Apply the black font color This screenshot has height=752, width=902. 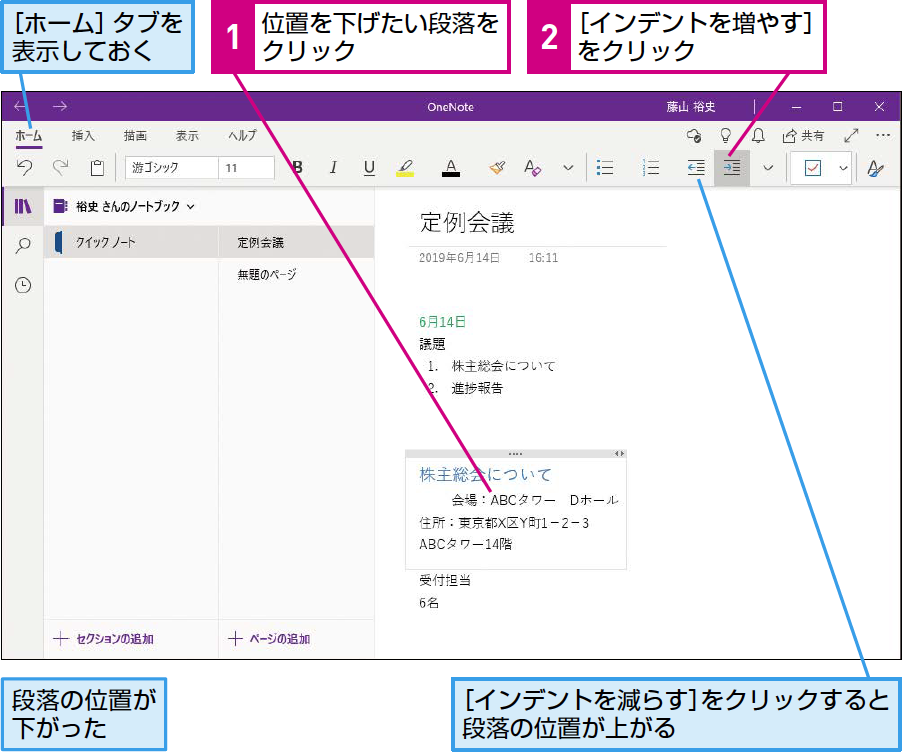[451, 167]
